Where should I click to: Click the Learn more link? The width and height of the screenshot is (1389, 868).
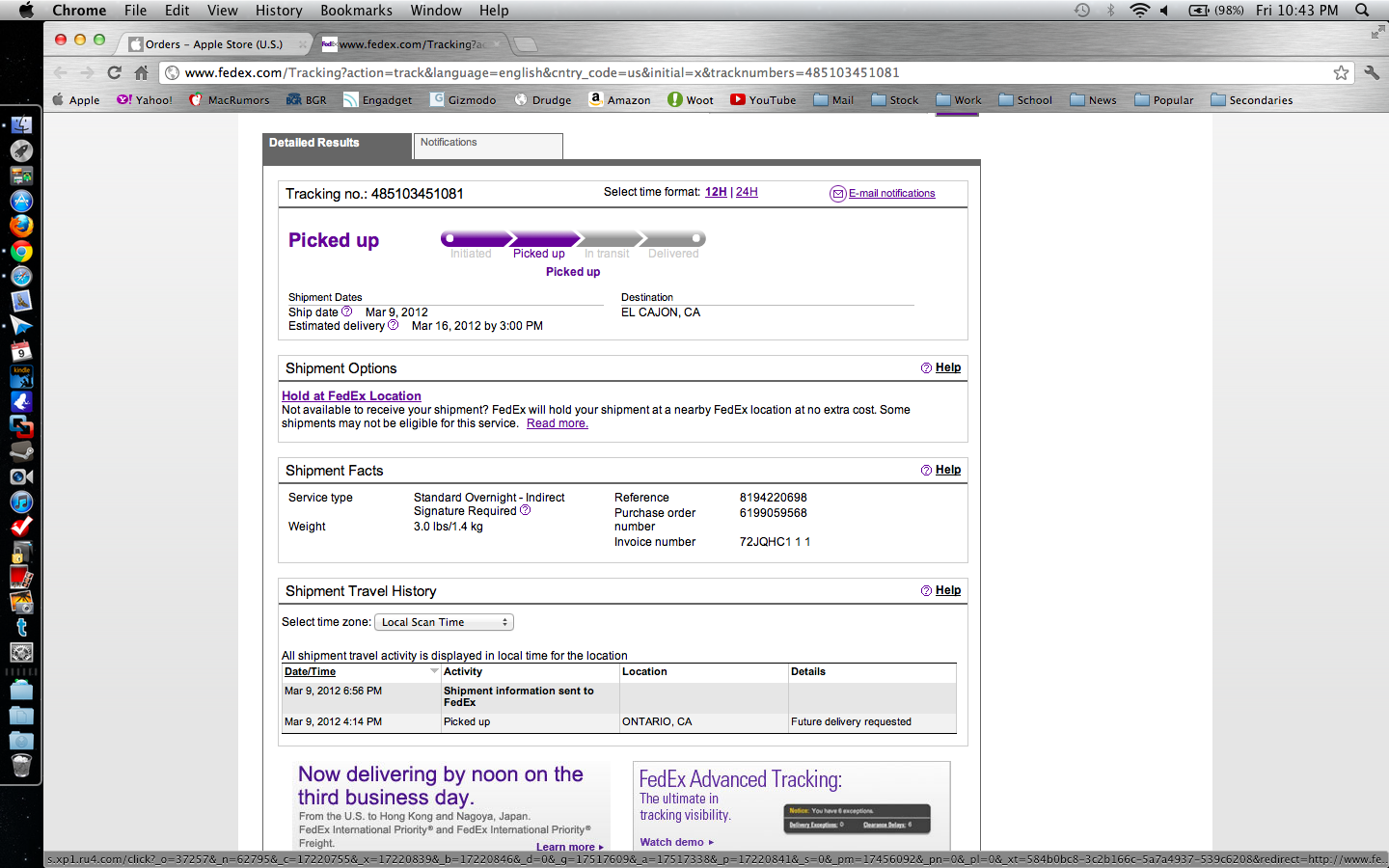click(x=570, y=847)
